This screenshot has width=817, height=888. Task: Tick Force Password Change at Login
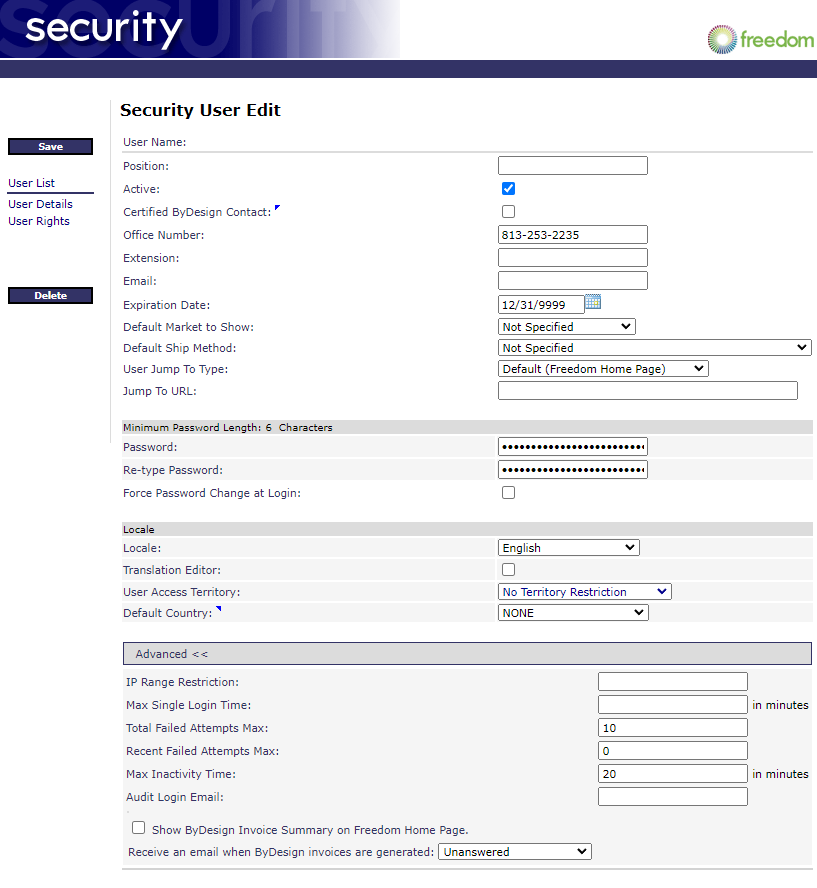pyautogui.click(x=508, y=492)
